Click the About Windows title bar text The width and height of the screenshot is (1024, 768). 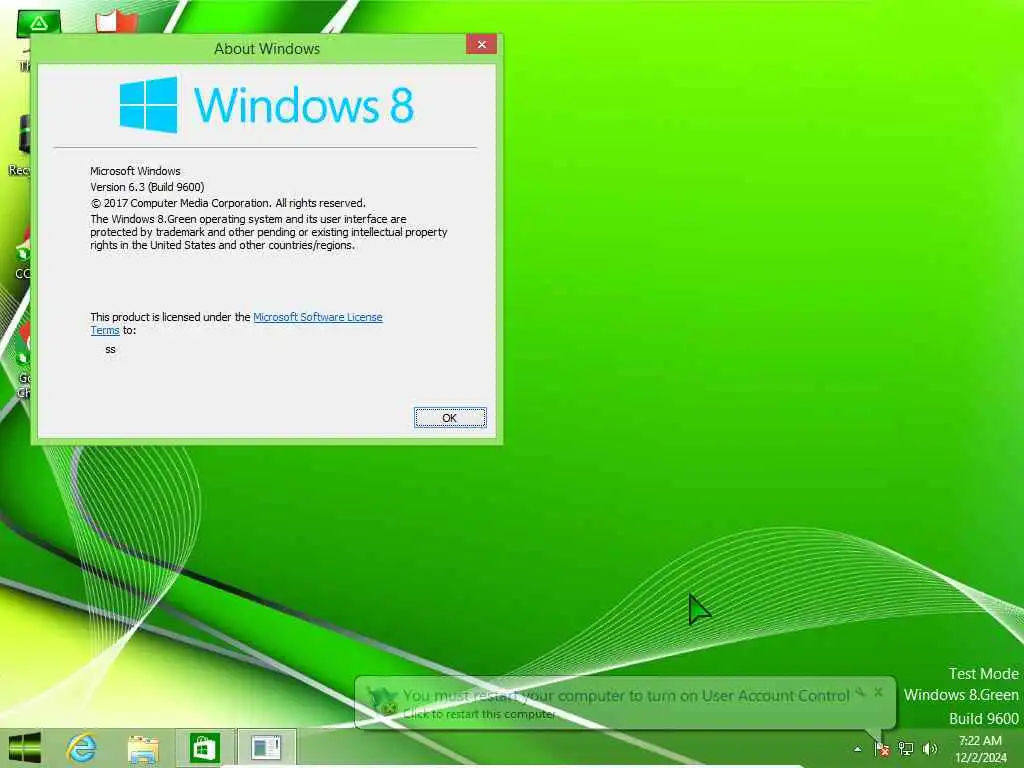267,49
